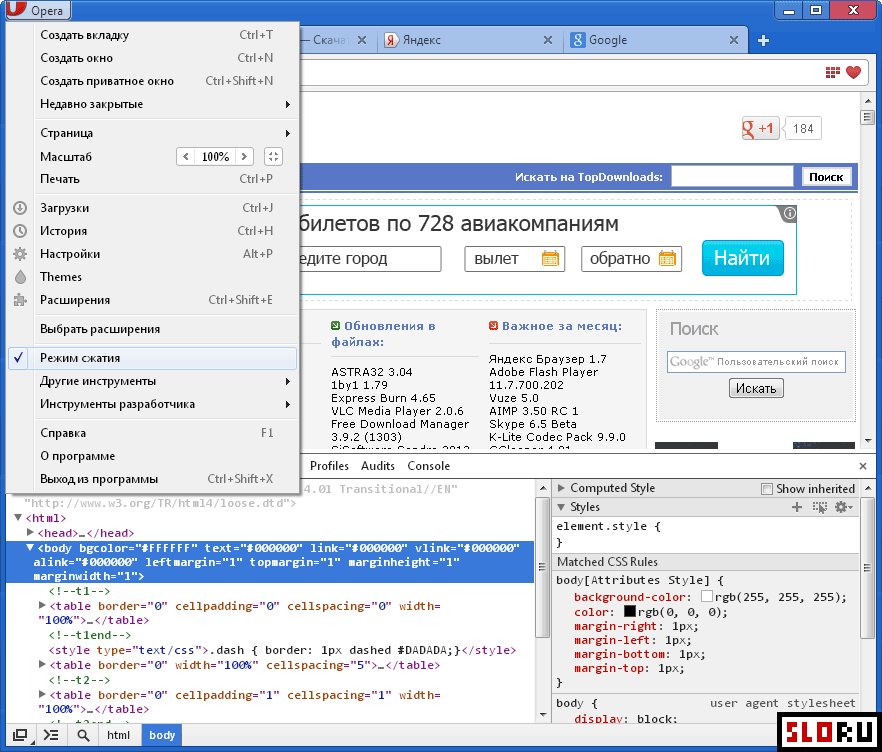The width and height of the screenshot is (882, 752).
Task: Toggle fullscreen icon next to zoom
Action: pyautogui.click(x=273, y=156)
